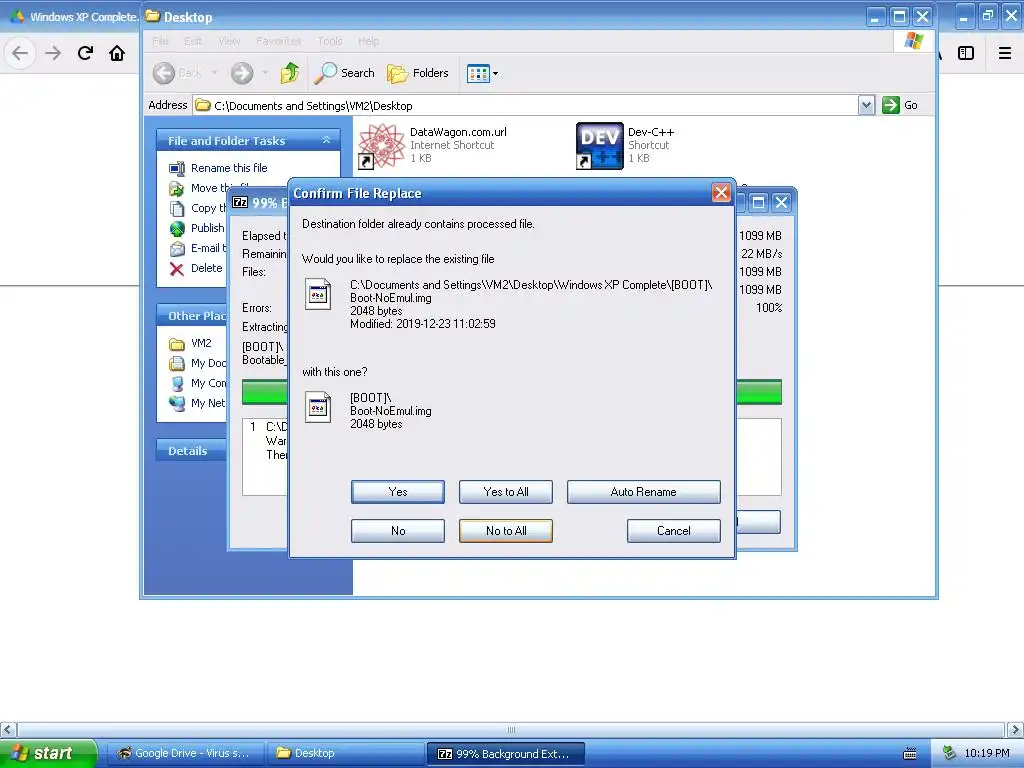Open the Edit menu

pos(193,41)
